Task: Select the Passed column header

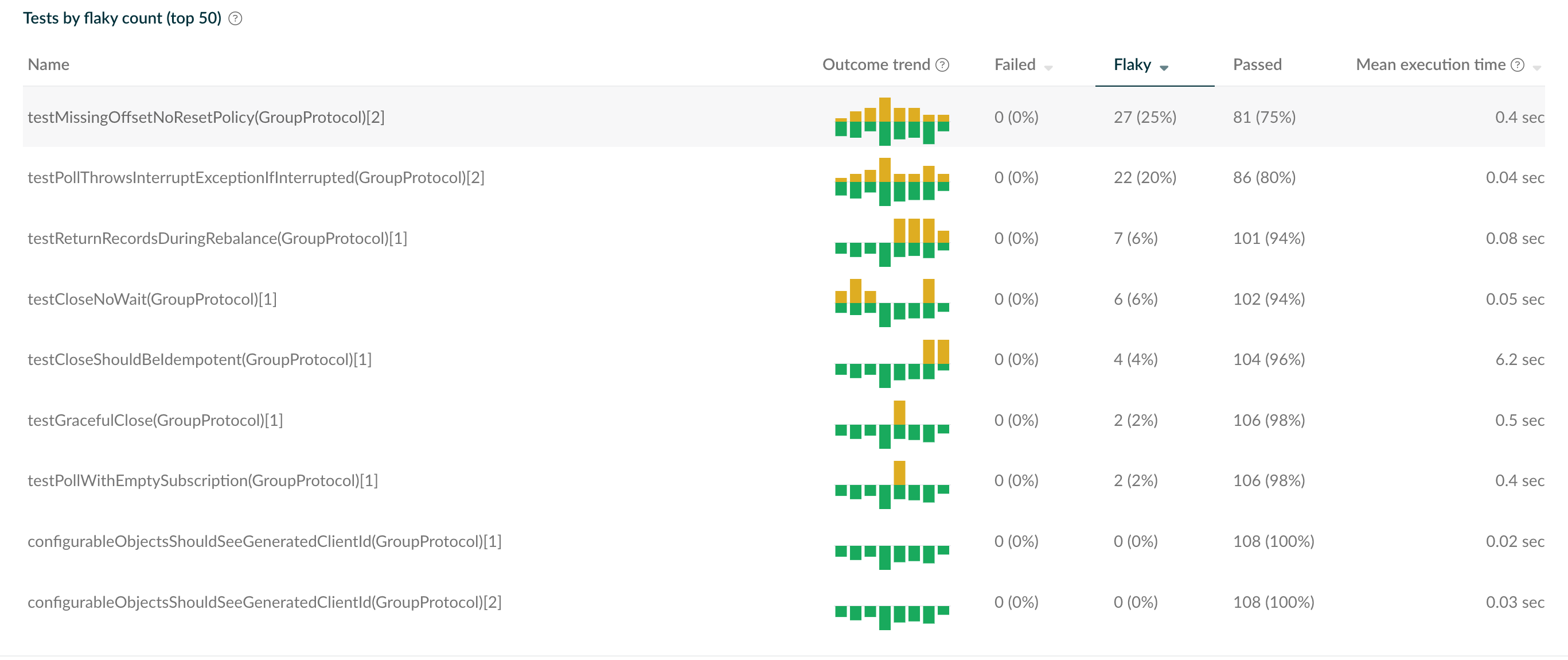Action: [x=1257, y=64]
